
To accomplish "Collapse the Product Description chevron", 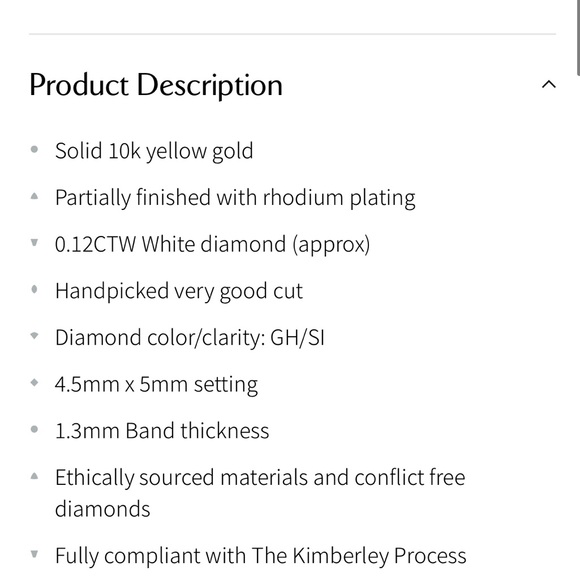I will click(549, 85).
